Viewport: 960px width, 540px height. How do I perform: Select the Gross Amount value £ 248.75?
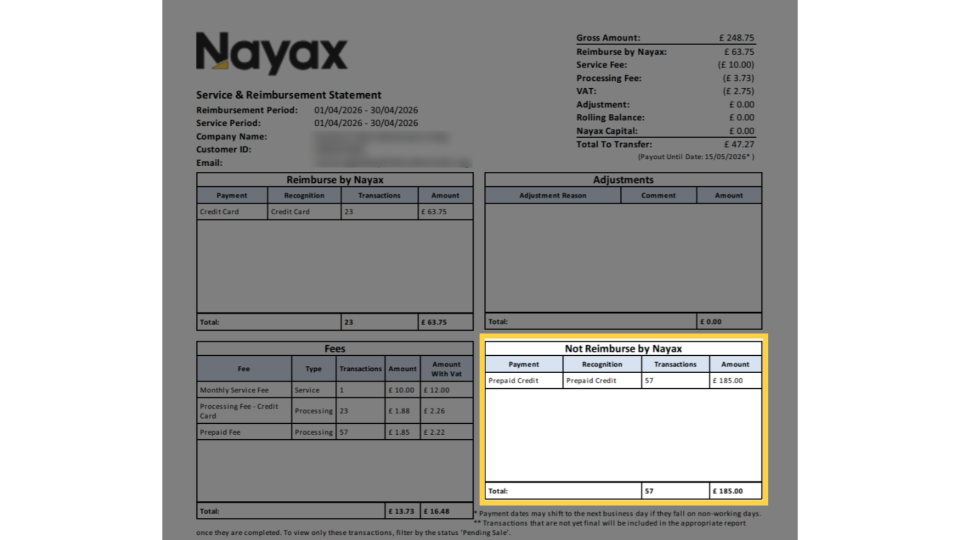coord(737,38)
